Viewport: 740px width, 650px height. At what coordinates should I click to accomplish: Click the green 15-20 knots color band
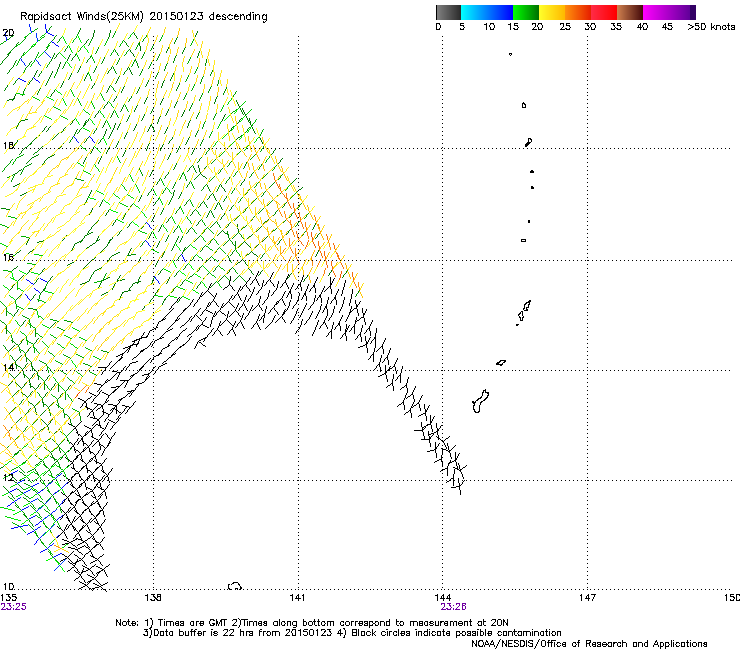coord(526,12)
